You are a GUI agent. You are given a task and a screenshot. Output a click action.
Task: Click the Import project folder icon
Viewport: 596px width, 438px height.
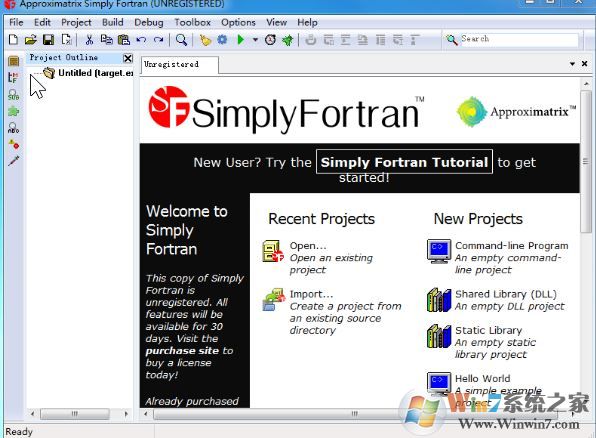click(274, 300)
